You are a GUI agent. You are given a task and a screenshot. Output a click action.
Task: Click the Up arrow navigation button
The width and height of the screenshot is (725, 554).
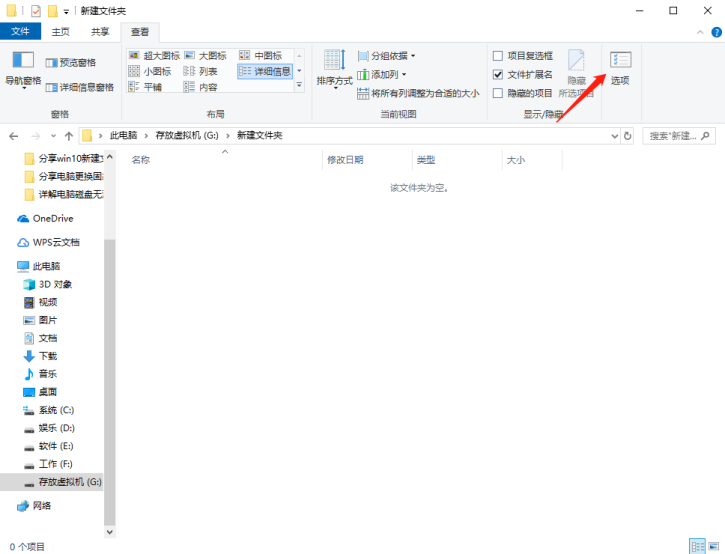(x=68, y=135)
